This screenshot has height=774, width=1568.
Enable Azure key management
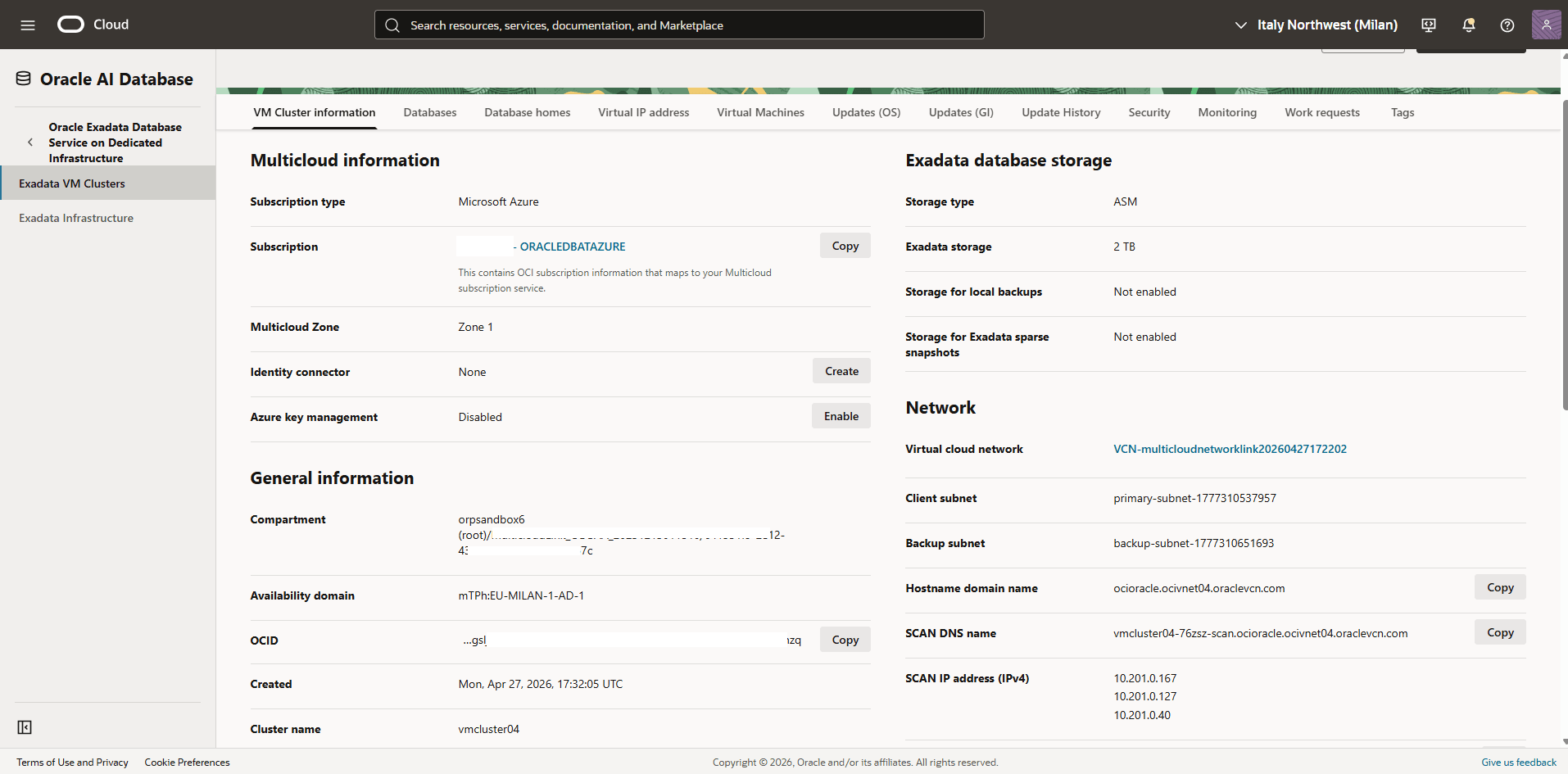[841, 416]
